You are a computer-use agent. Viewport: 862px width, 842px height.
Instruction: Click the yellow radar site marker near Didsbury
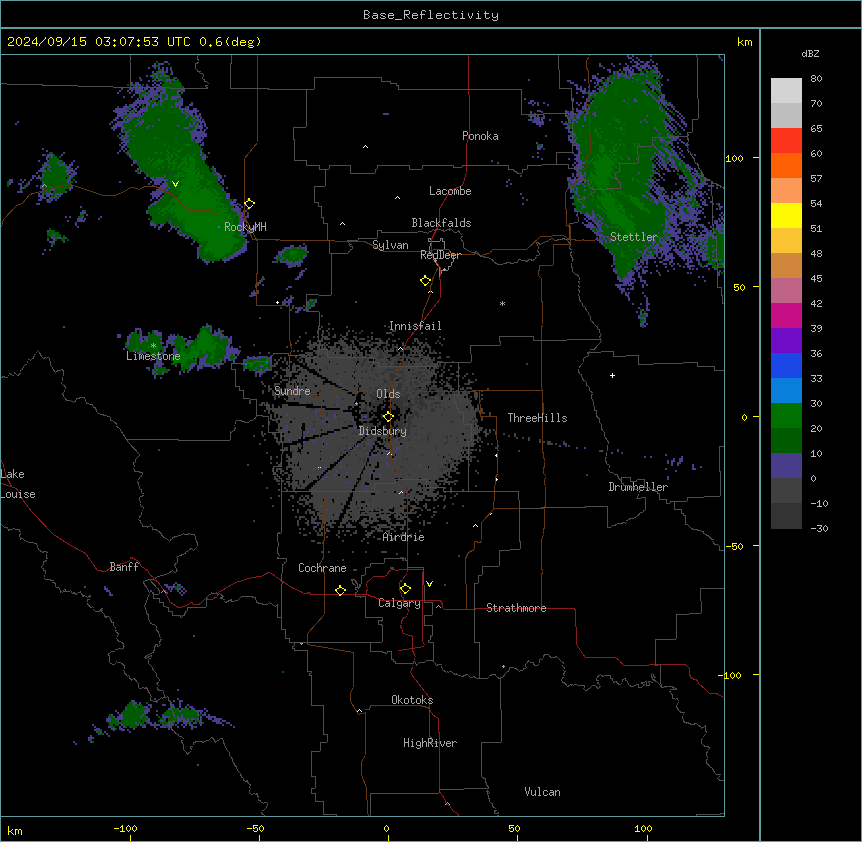pos(388,417)
